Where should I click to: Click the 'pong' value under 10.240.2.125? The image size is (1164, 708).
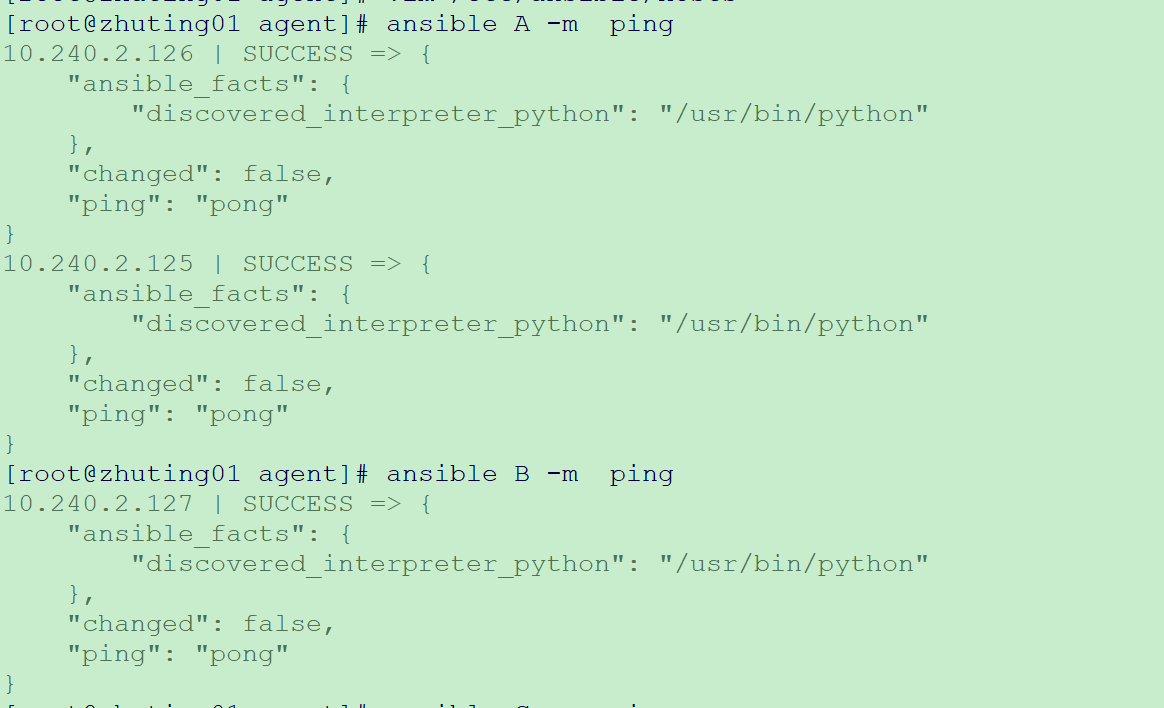coord(241,414)
